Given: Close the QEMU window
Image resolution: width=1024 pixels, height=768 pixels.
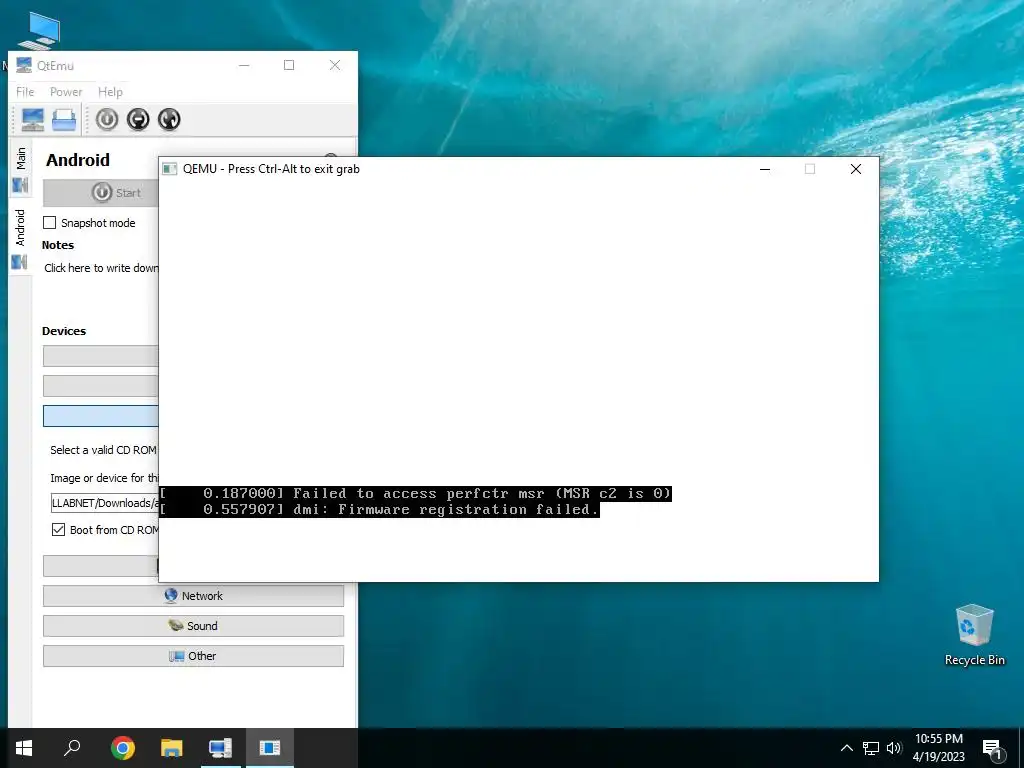Looking at the screenshot, I should click(856, 169).
